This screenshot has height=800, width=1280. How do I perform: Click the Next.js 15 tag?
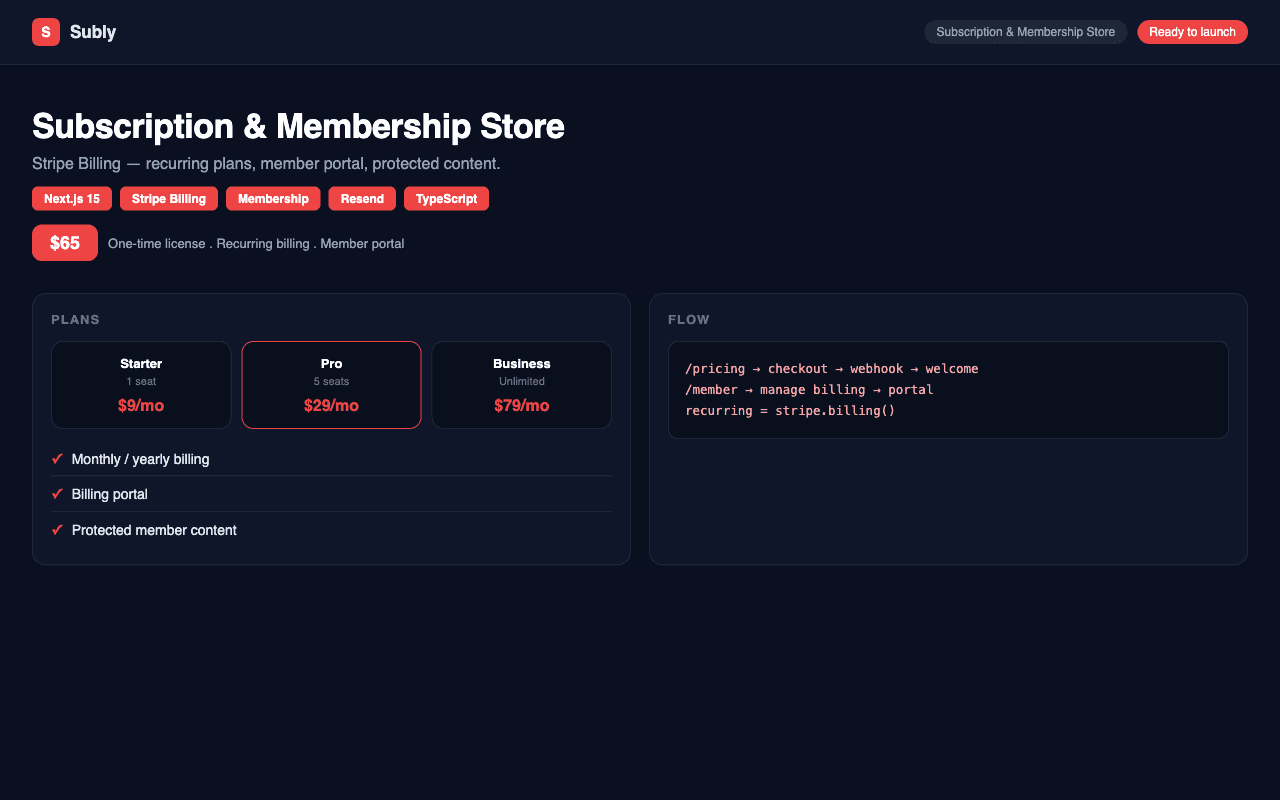coord(72,199)
